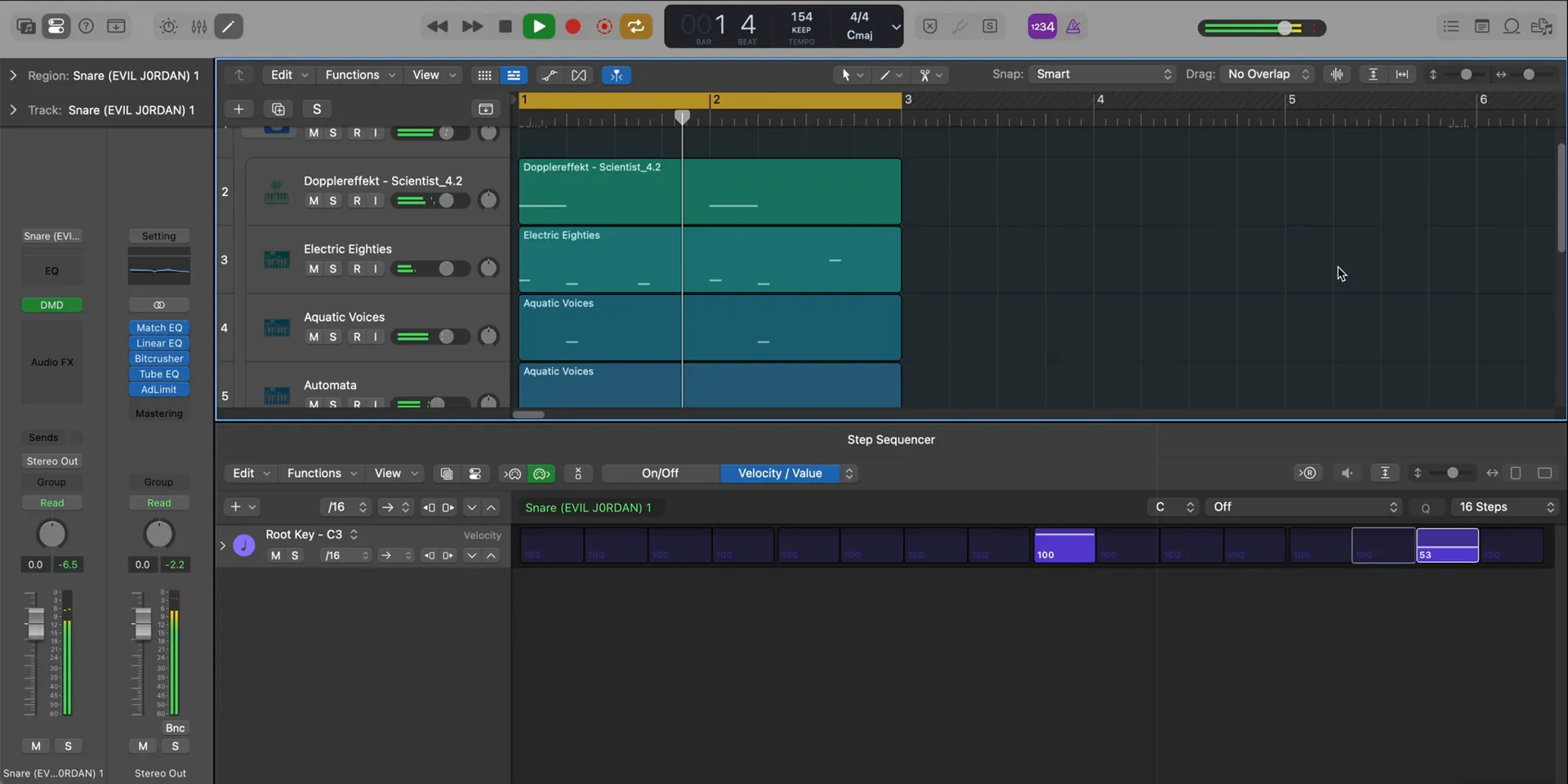Click the Rewind transport button
The width and height of the screenshot is (1568, 784).
(438, 26)
